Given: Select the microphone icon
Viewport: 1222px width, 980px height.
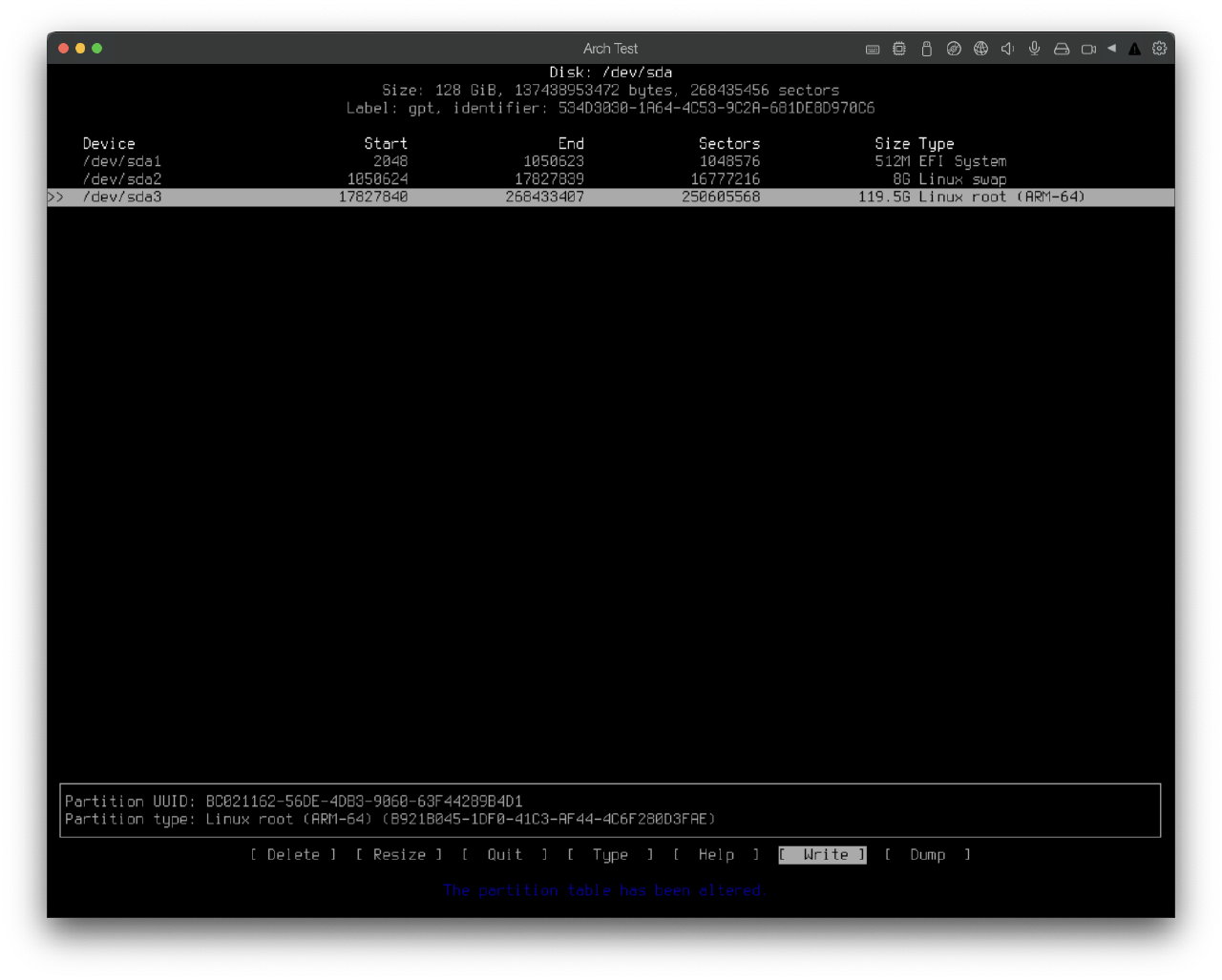Looking at the screenshot, I should [1034, 49].
